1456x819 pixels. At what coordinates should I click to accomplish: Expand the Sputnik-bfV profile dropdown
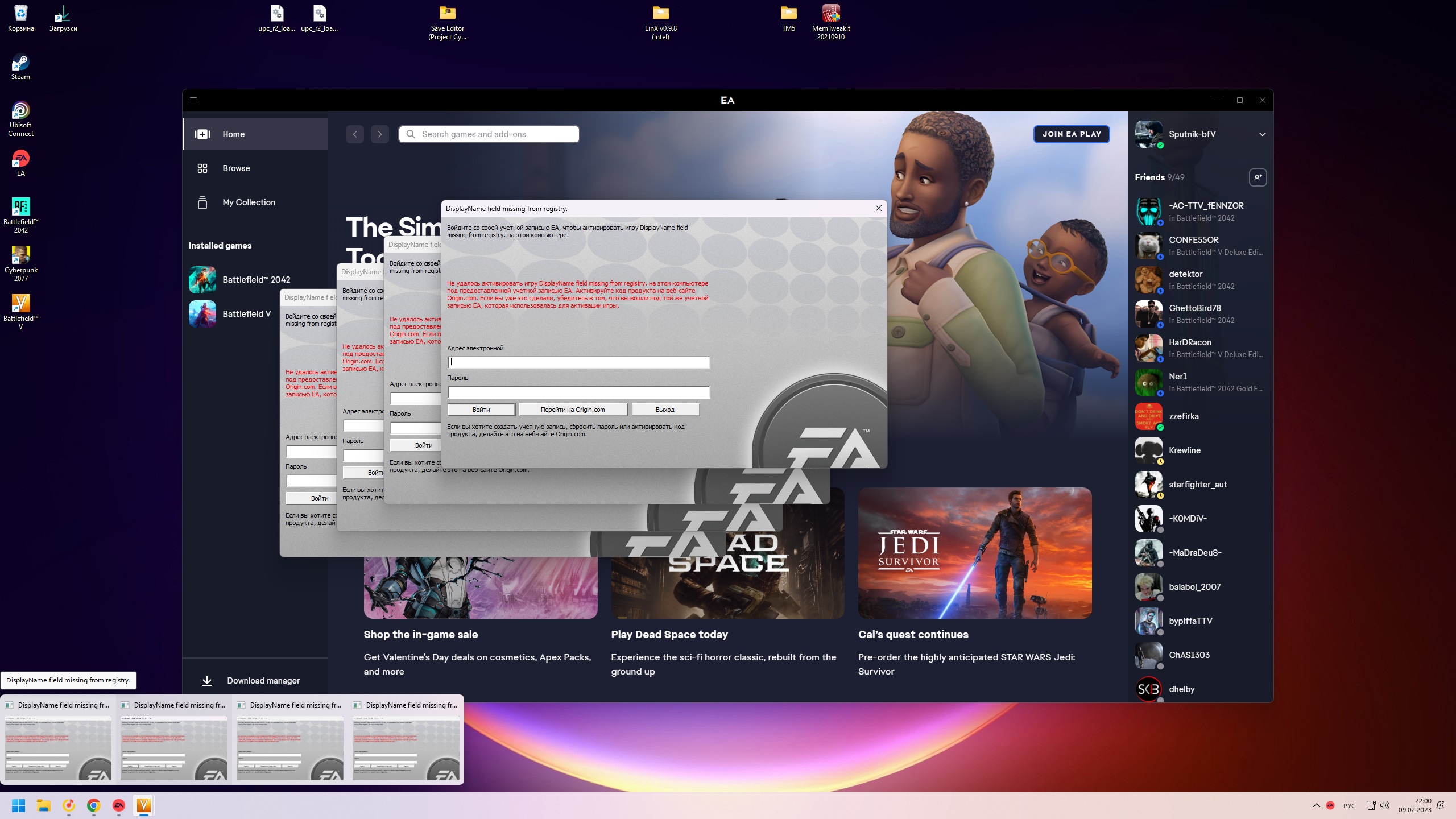point(1262,134)
